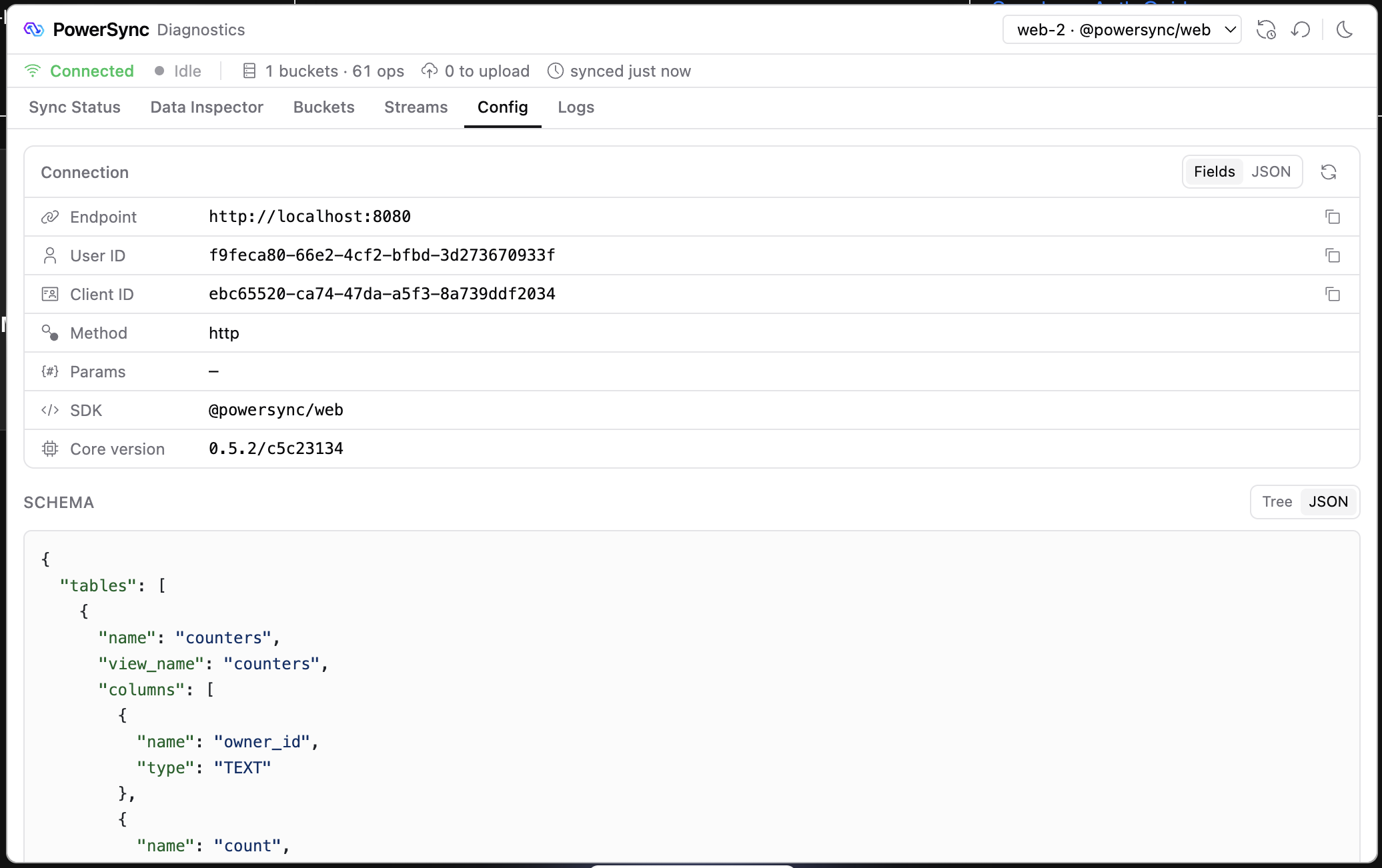Open the Data Inspector tab
This screenshot has width=1382, height=868.
tap(207, 107)
